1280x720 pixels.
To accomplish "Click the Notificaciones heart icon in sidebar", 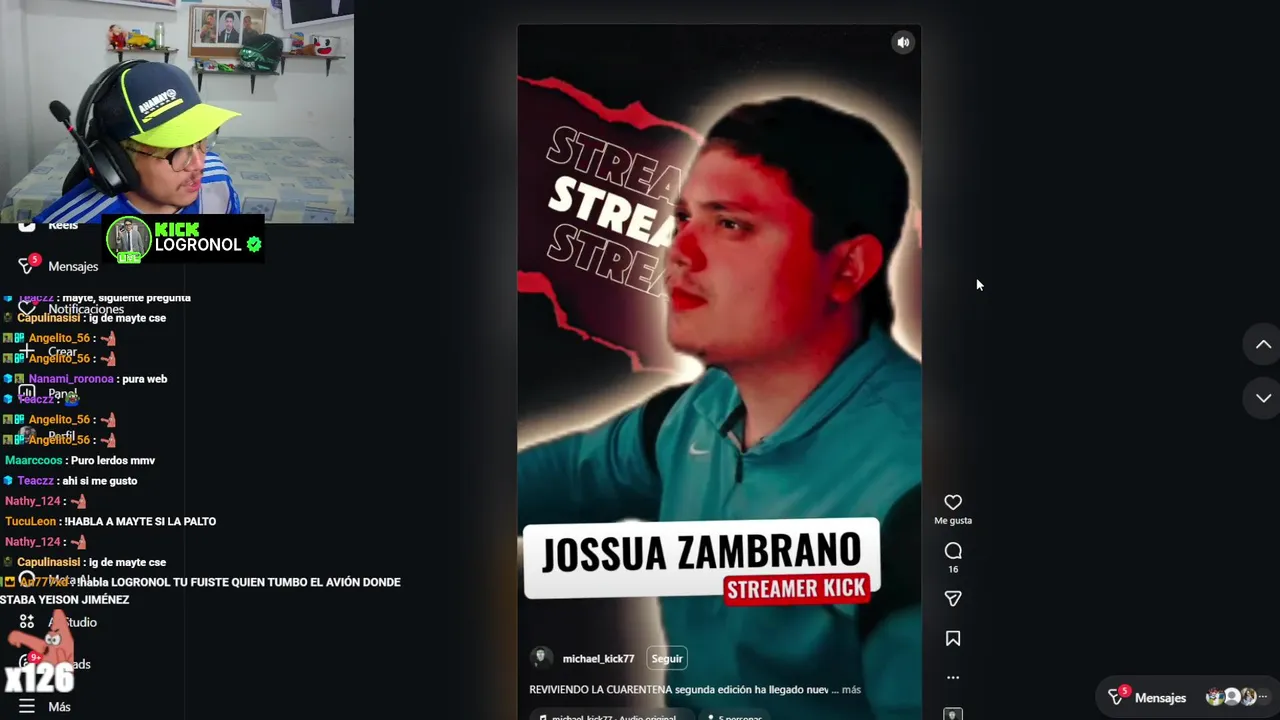I will [x=27, y=309].
